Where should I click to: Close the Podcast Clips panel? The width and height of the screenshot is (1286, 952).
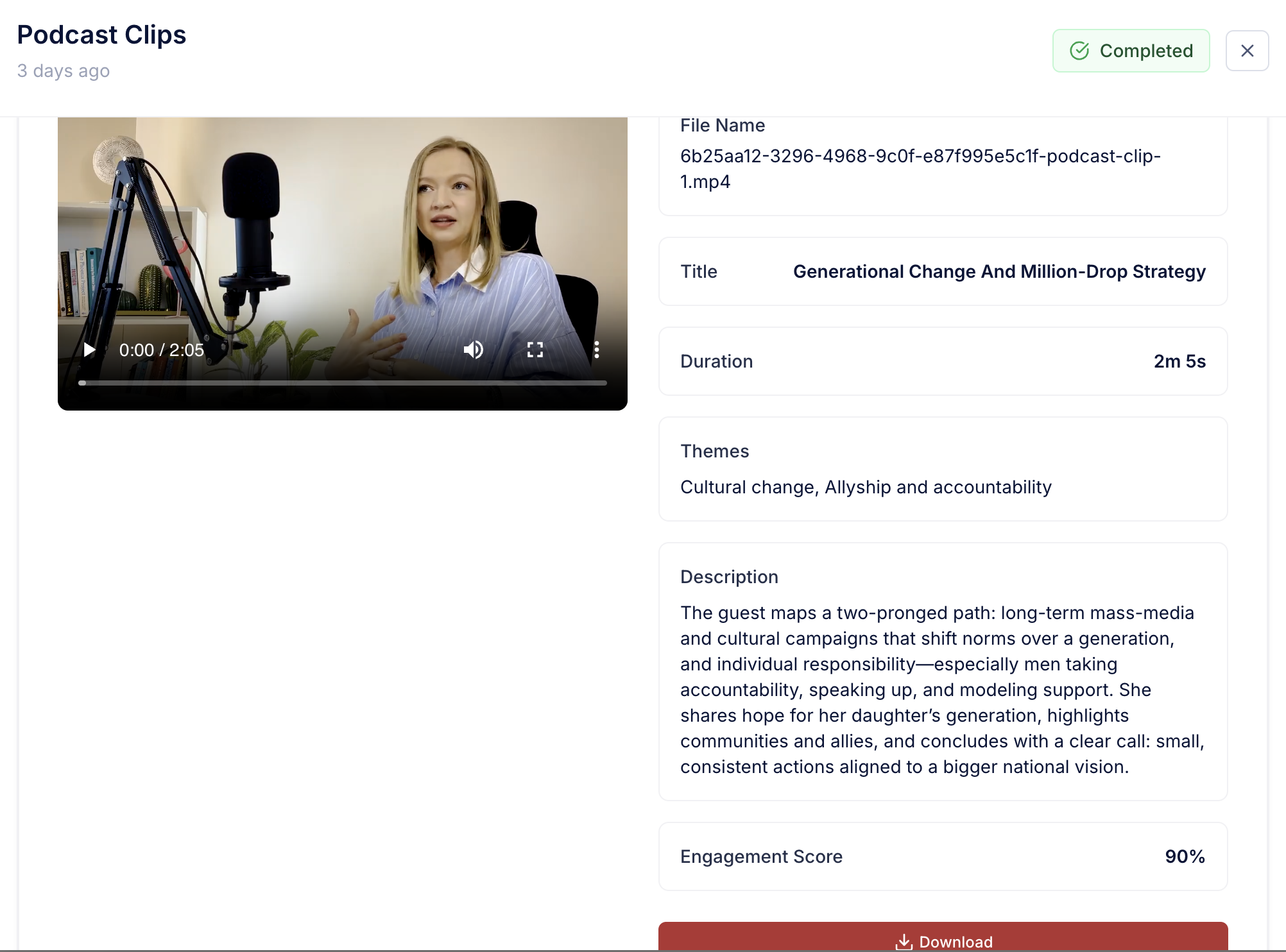pos(1247,51)
